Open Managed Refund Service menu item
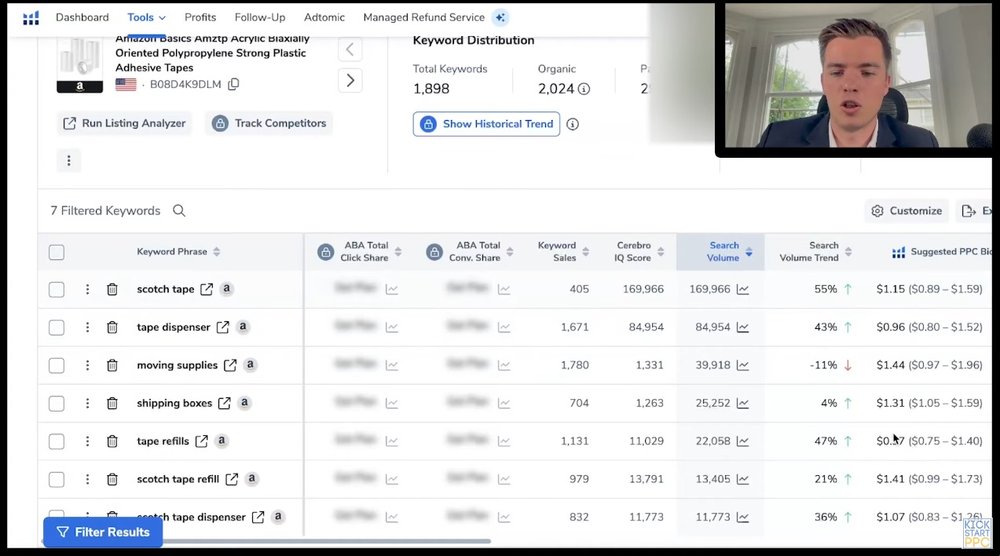Screen dimensions: 1000x556 [423, 18]
